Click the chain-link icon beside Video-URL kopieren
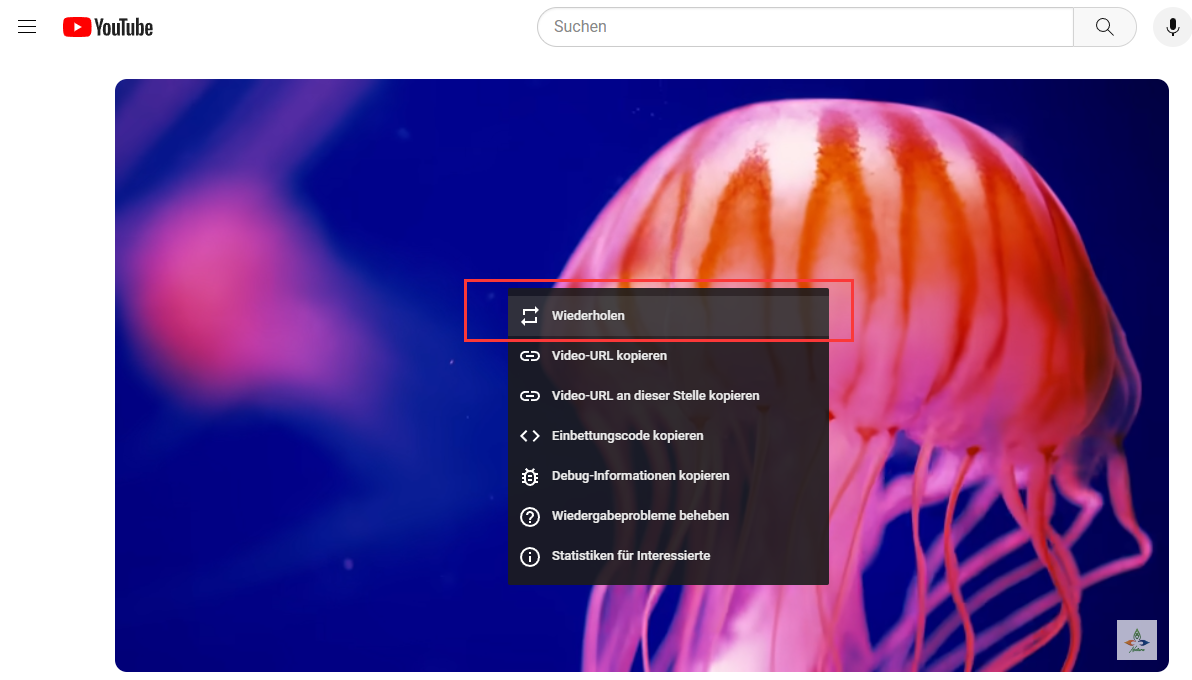Viewport: 1192px width, 680px height. click(x=530, y=356)
